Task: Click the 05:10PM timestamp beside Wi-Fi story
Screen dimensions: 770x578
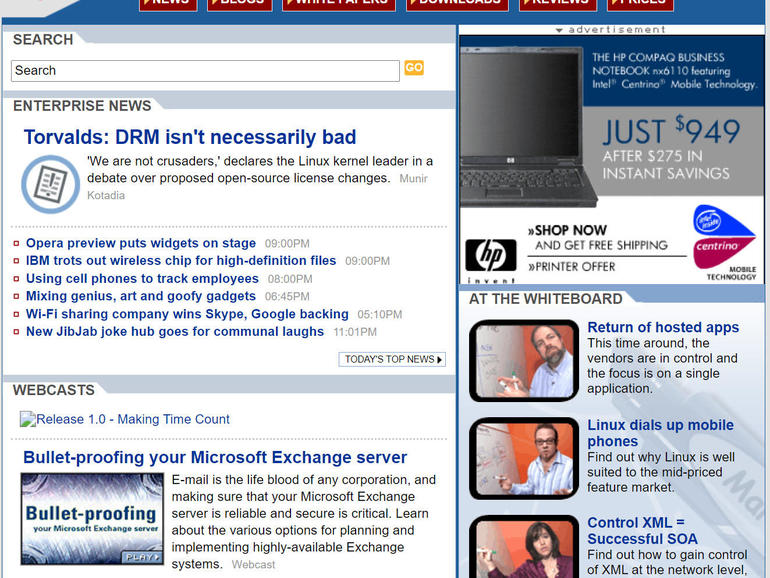Action: (380, 315)
